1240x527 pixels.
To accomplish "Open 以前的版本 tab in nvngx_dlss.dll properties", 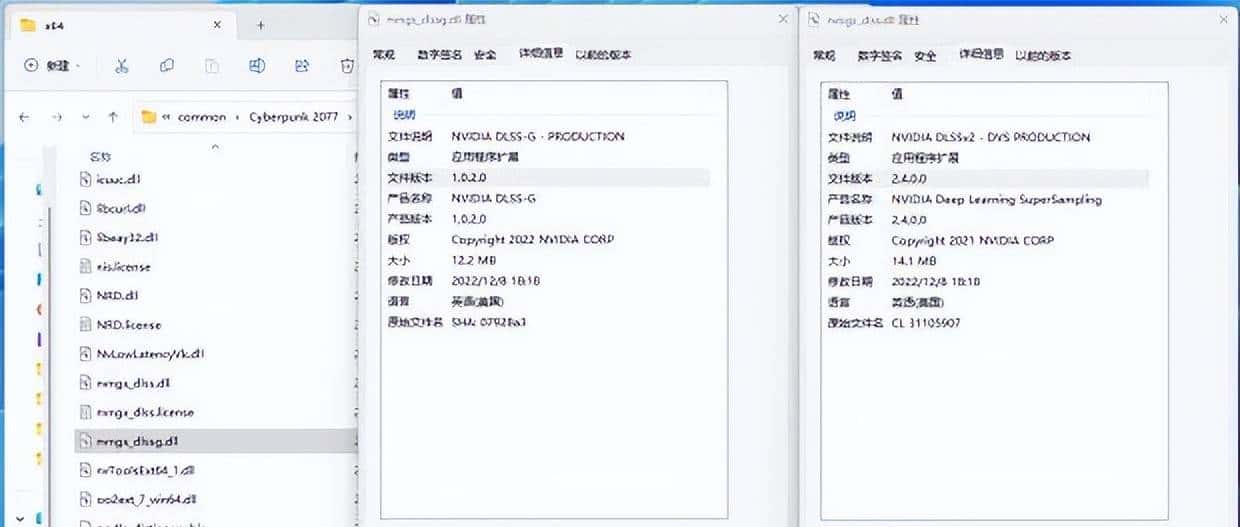I will click(1043, 55).
